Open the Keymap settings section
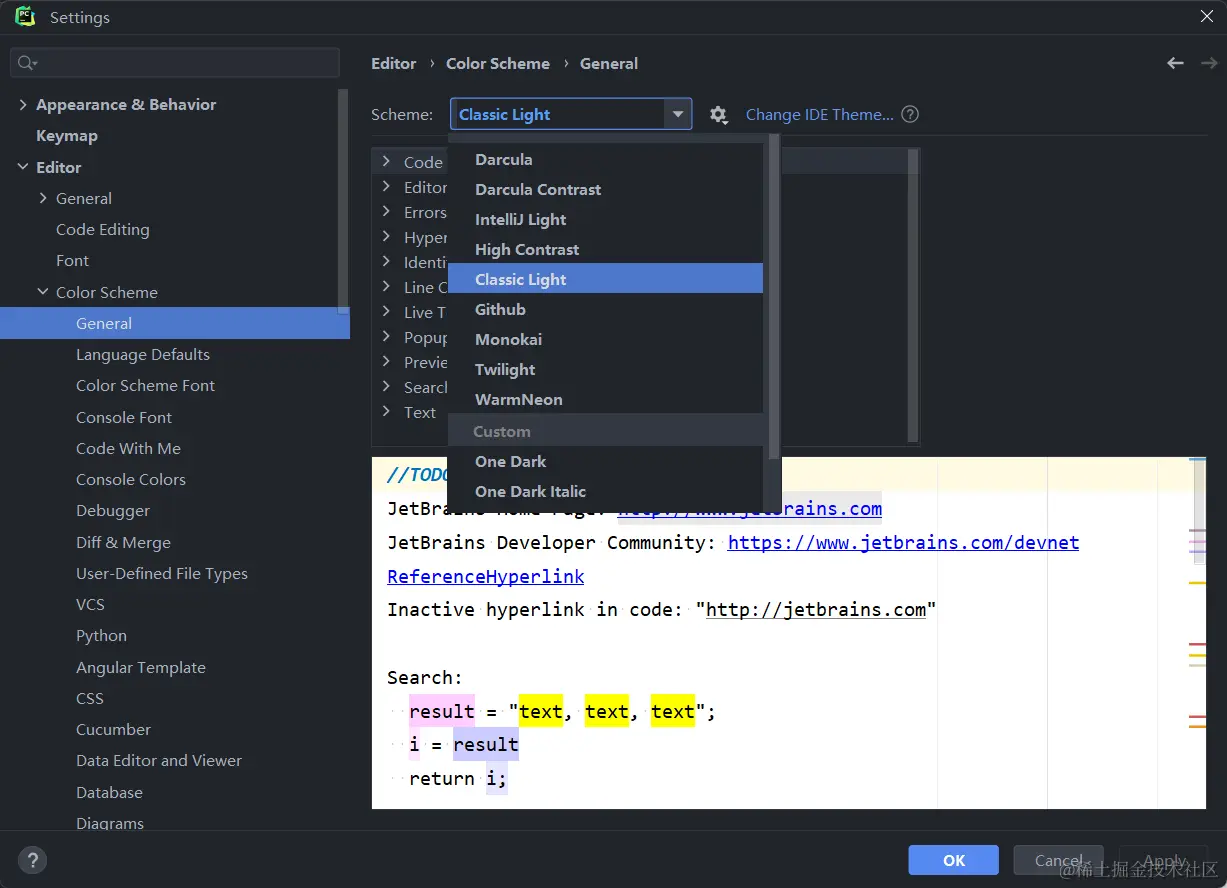Image resolution: width=1227 pixels, height=888 pixels. point(66,135)
